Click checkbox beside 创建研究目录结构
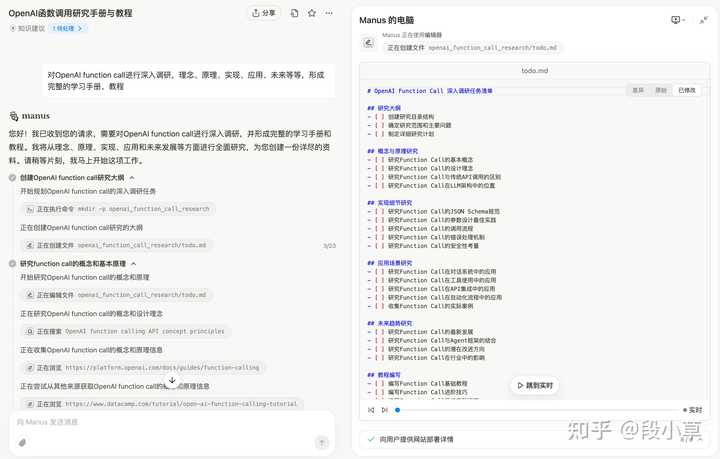 click(379, 117)
